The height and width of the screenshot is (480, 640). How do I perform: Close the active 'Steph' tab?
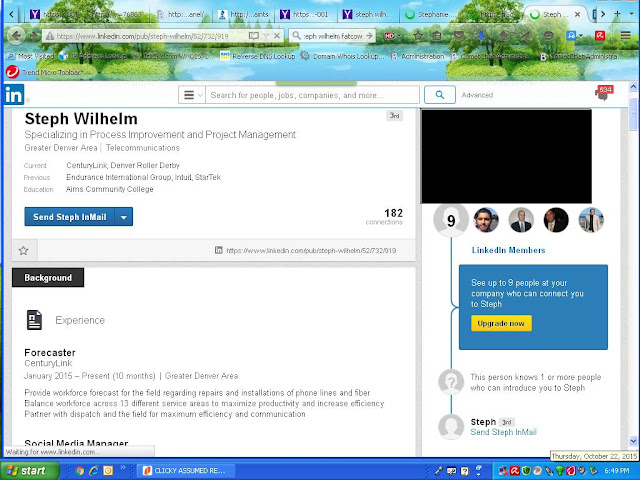[577, 14]
